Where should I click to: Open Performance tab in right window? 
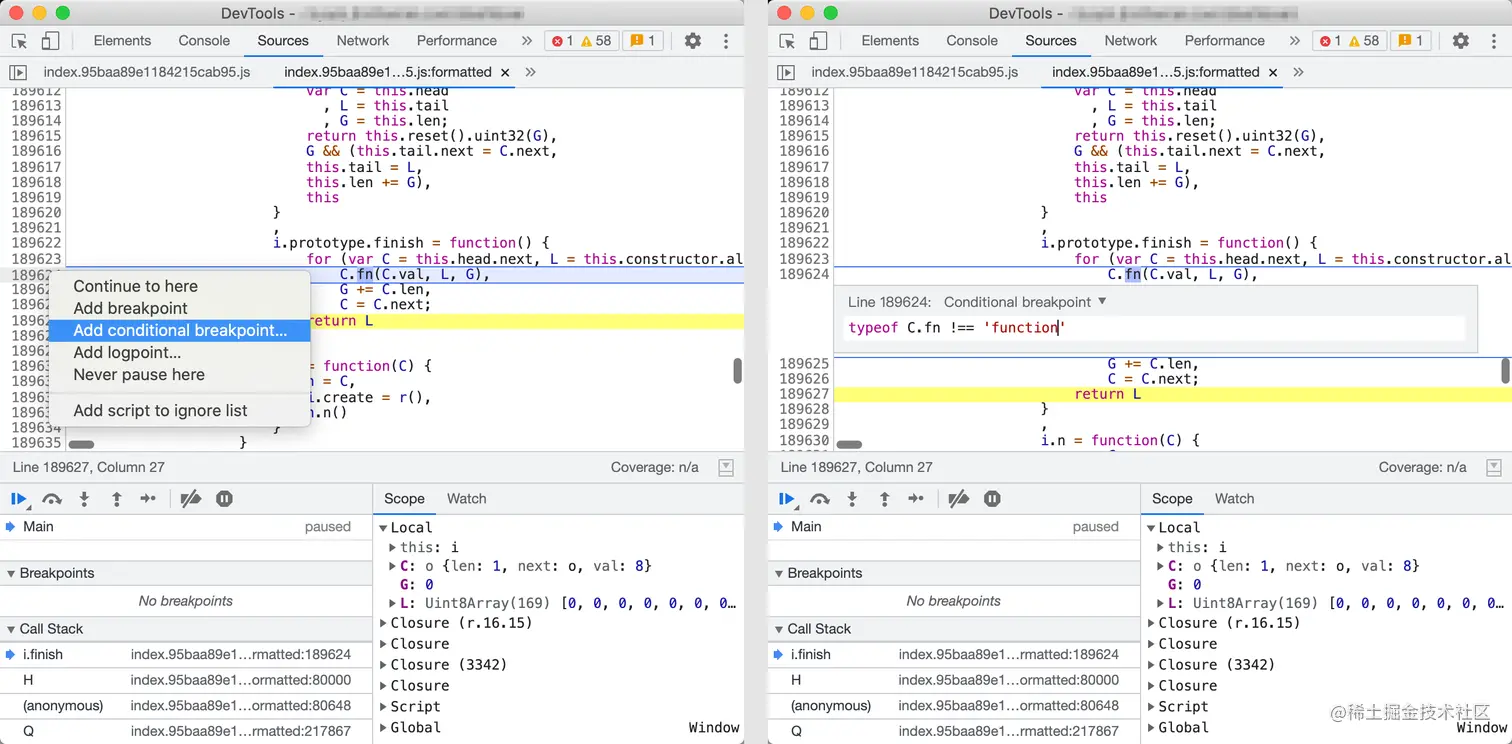click(x=1225, y=41)
